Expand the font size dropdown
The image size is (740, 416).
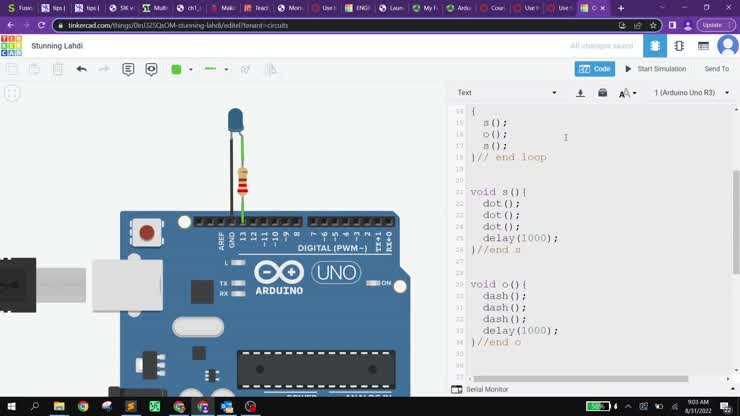point(627,93)
